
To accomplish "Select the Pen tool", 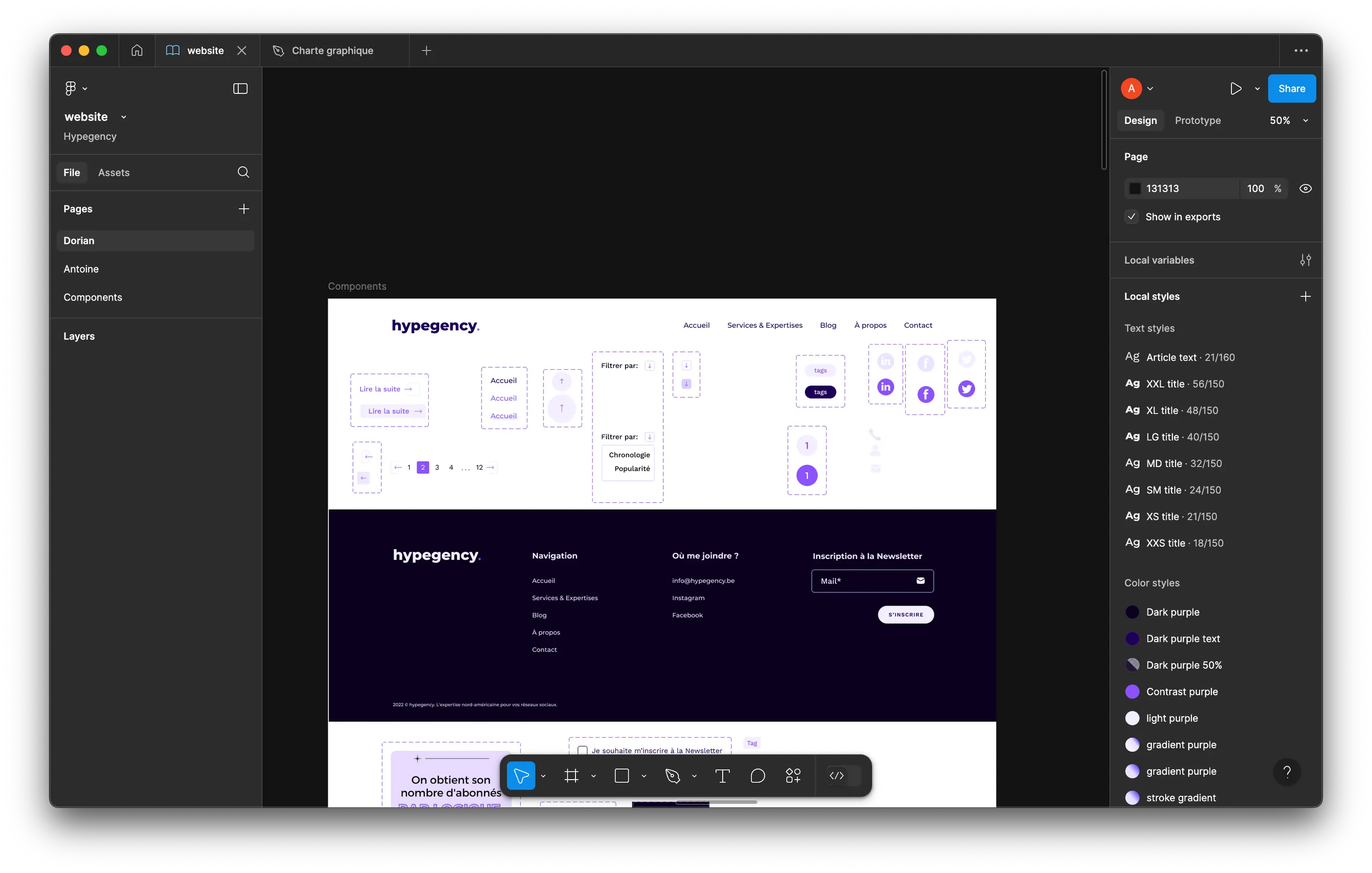I will point(672,776).
